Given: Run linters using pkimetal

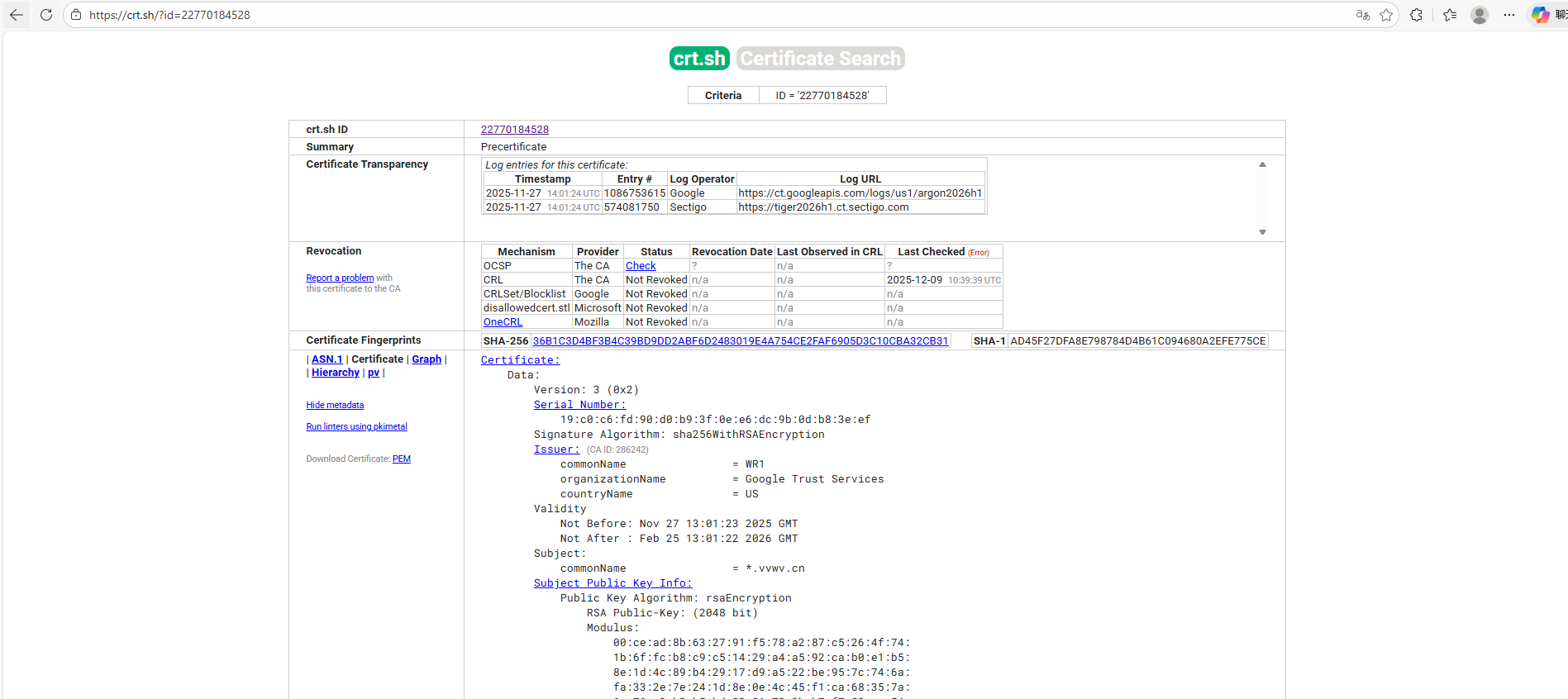Looking at the screenshot, I should pyautogui.click(x=356, y=426).
